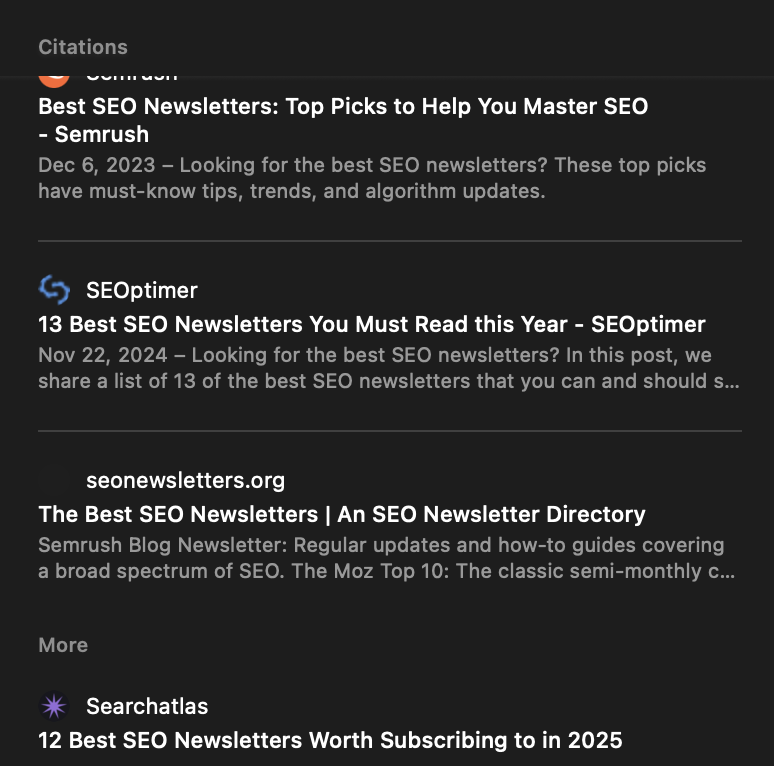Click the divider line below the Semrush citation
774x766 pixels.
coord(390,241)
